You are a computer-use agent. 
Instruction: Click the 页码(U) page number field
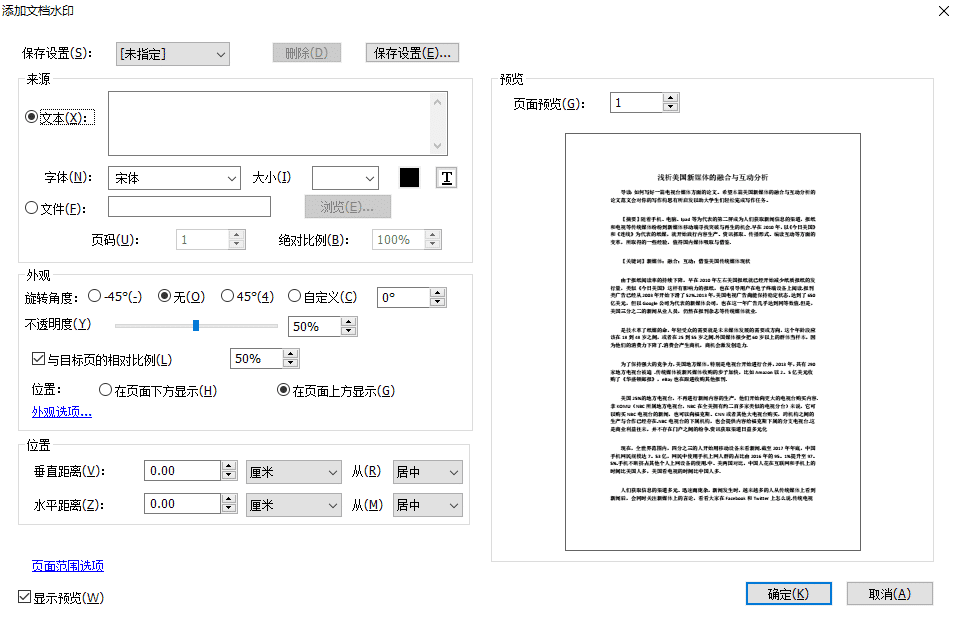click(202, 240)
